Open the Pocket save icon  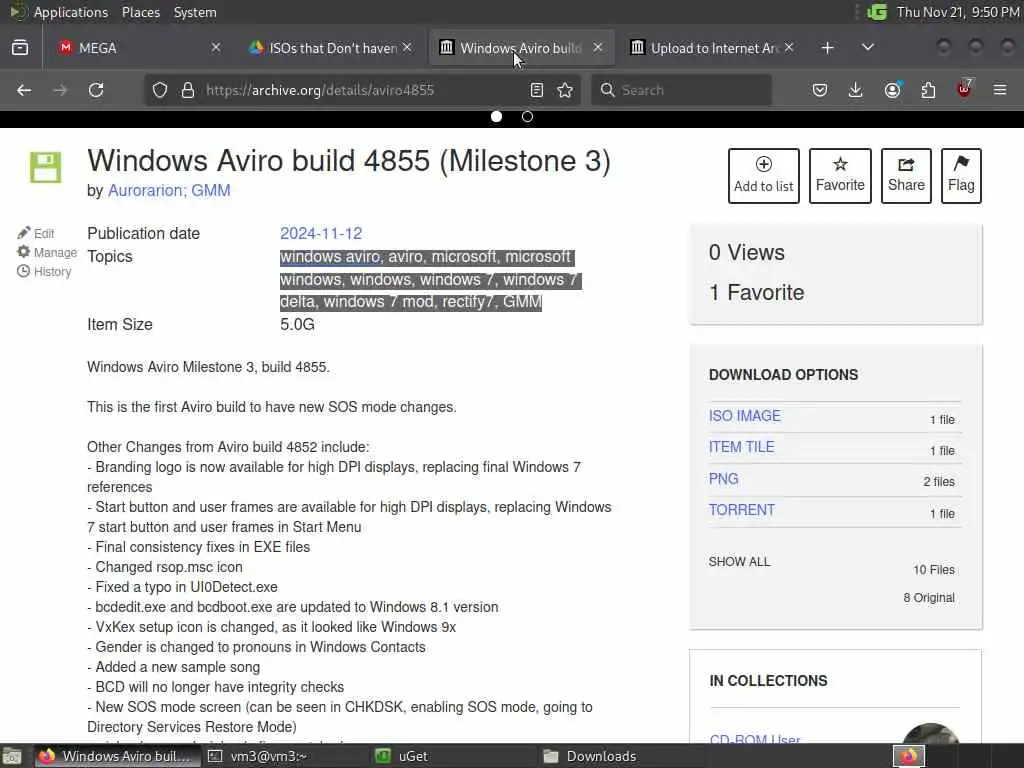[x=820, y=90]
